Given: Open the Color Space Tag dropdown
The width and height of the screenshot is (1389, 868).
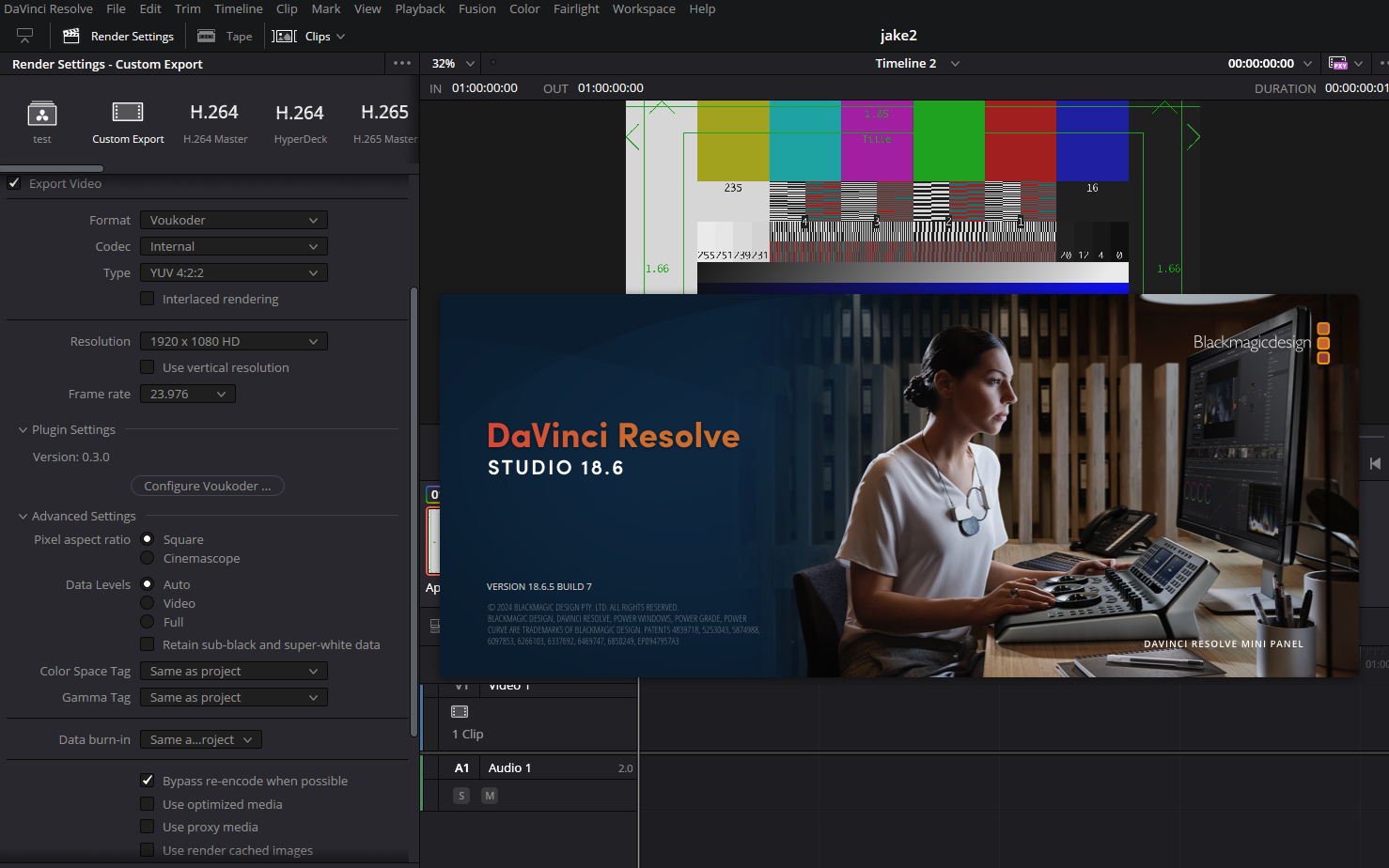Looking at the screenshot, I should pyautogui.click(x=234, y=671).
